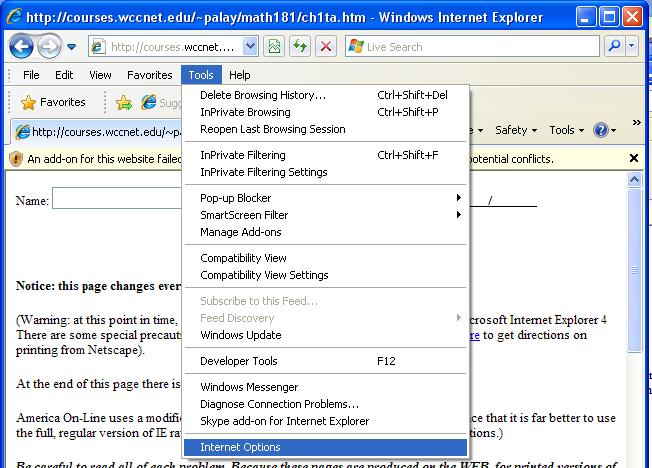Select Internet Options from Tools menu
Viewport: 652px width, 468px height.
tap(240, 447)
